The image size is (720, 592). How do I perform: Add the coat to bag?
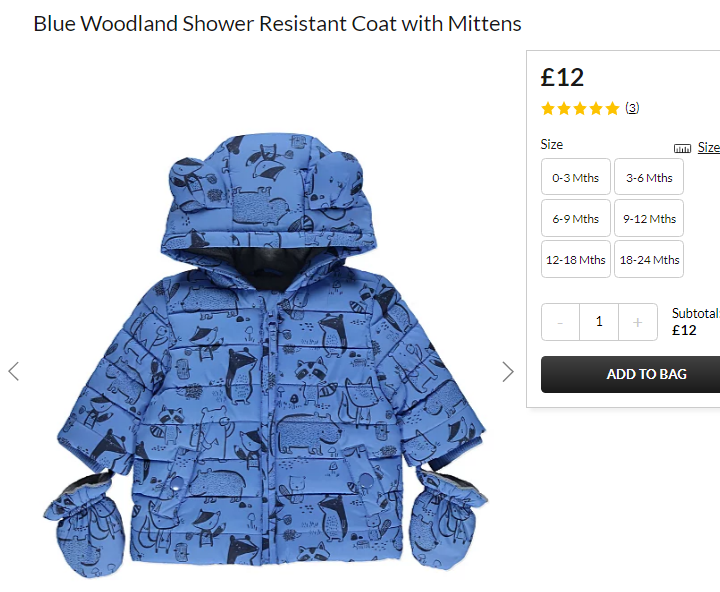630,374
